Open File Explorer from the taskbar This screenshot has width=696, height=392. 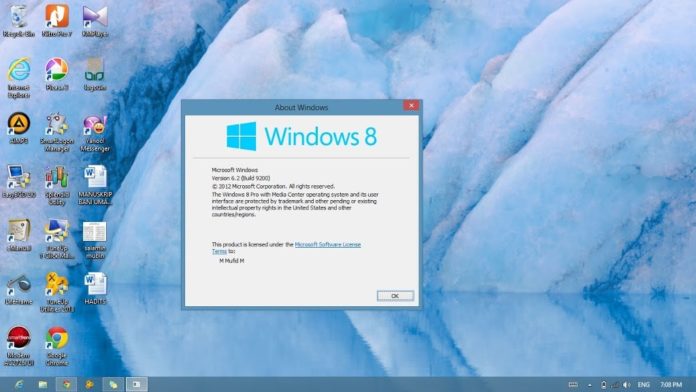coord(43,384)
